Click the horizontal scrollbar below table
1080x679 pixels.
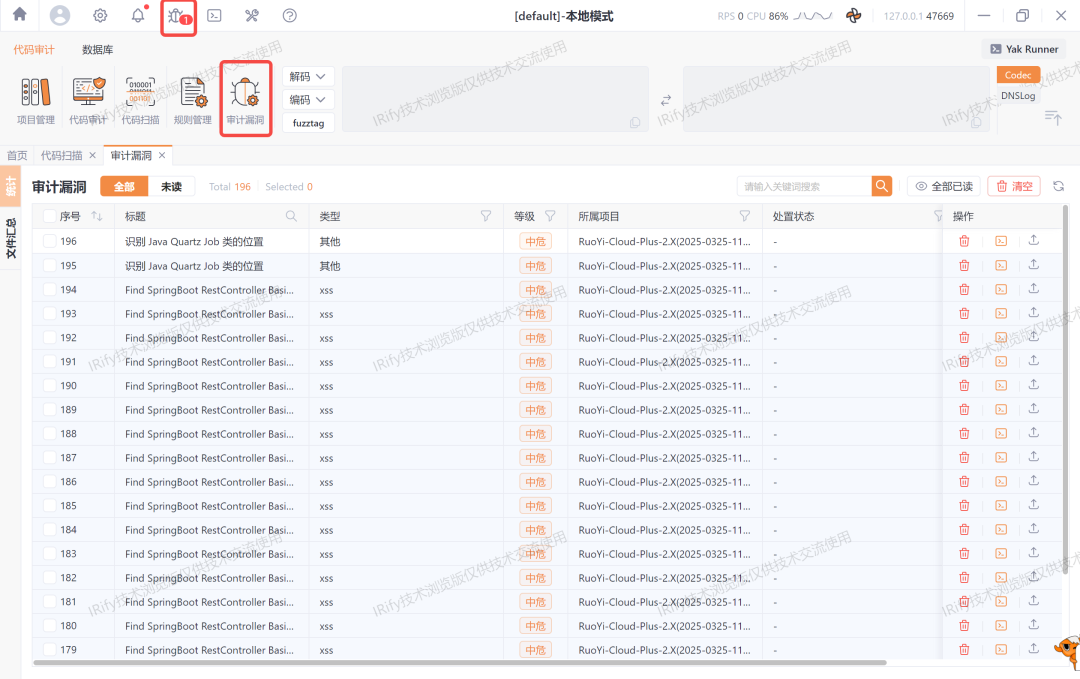point(459,662)
